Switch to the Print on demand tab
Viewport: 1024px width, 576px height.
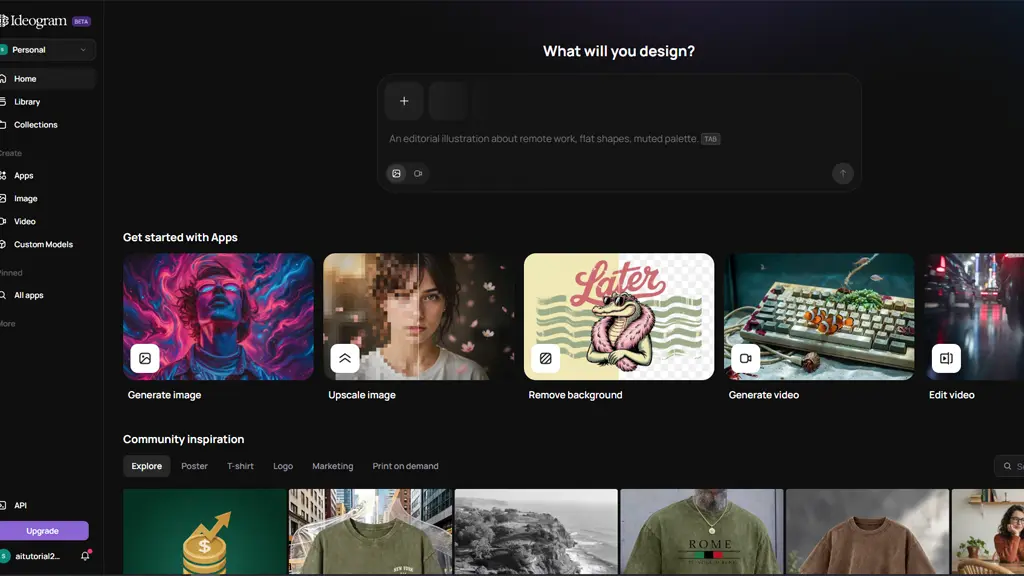406,466
